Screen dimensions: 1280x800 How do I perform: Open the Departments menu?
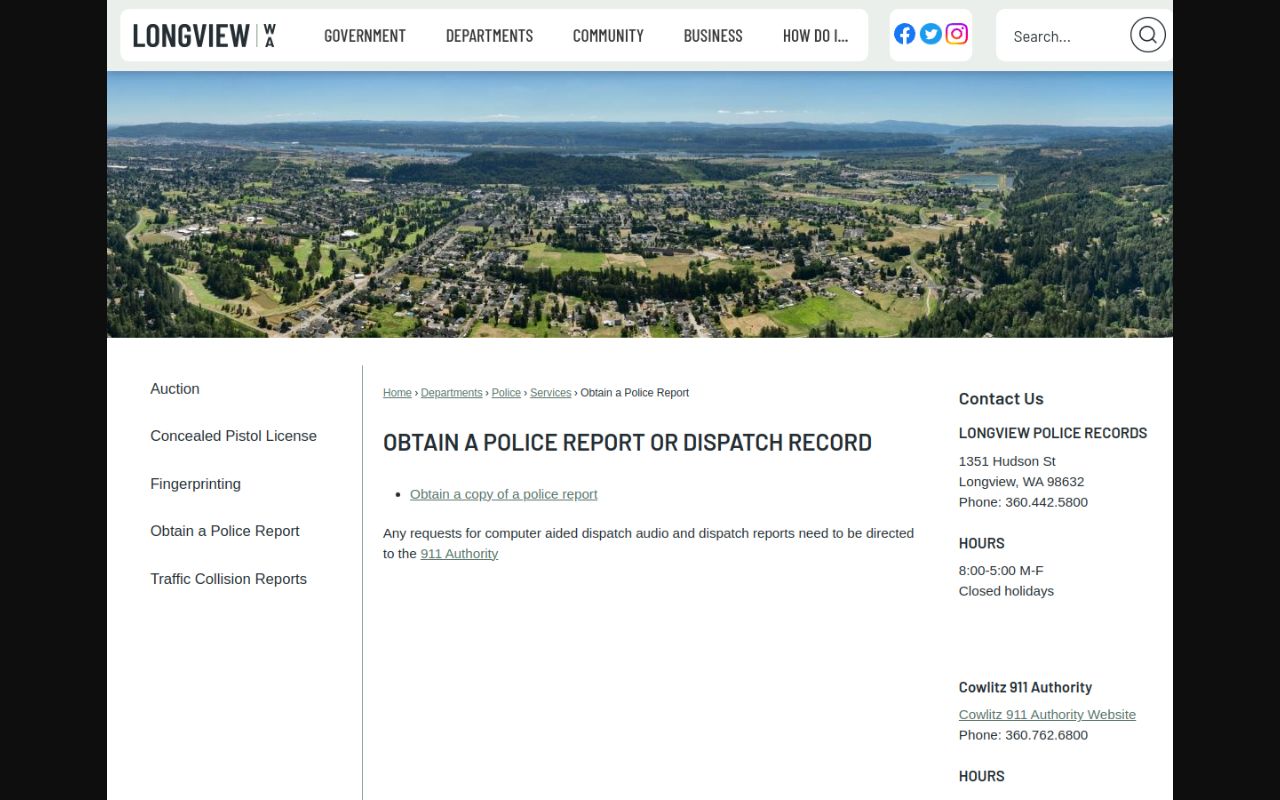pyautogui.click(x=489, y=35)
